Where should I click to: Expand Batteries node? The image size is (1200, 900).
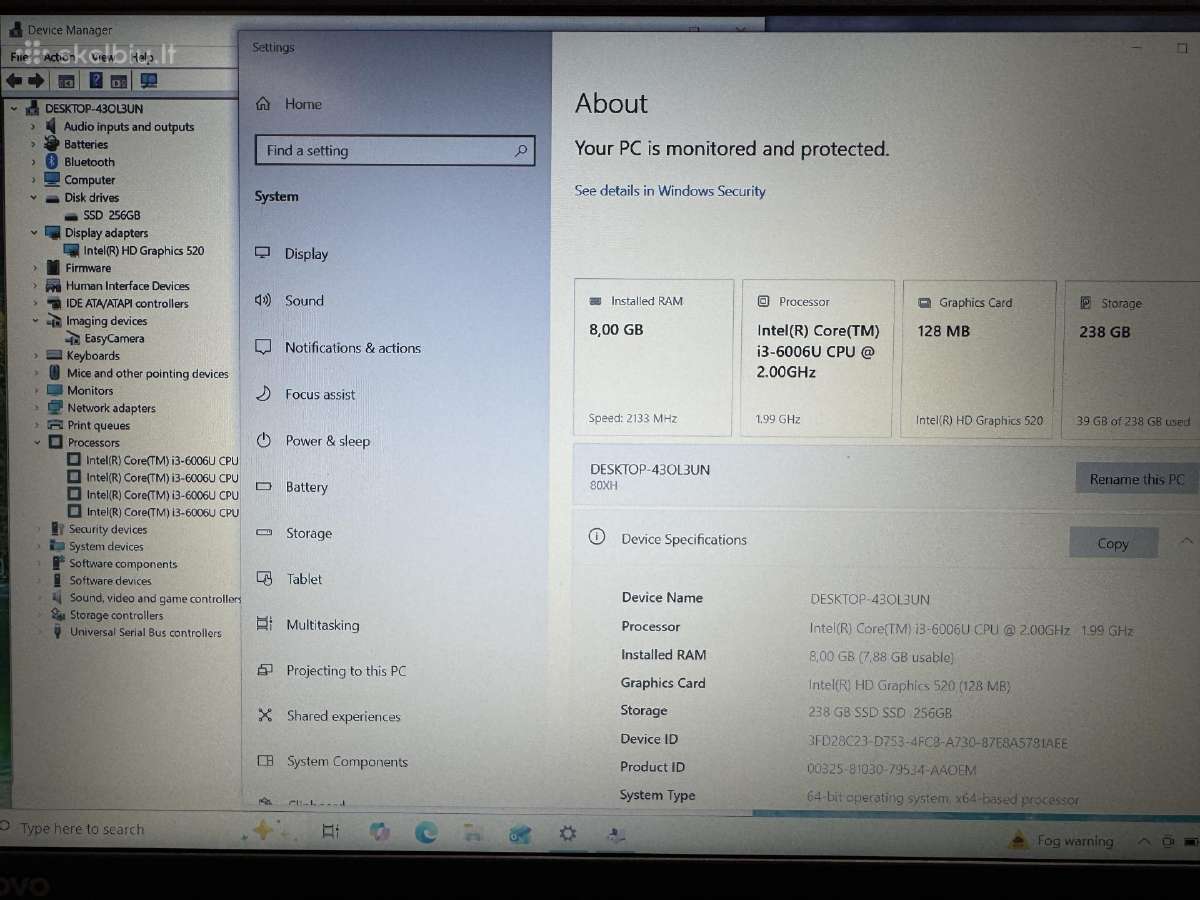[33, 145]
